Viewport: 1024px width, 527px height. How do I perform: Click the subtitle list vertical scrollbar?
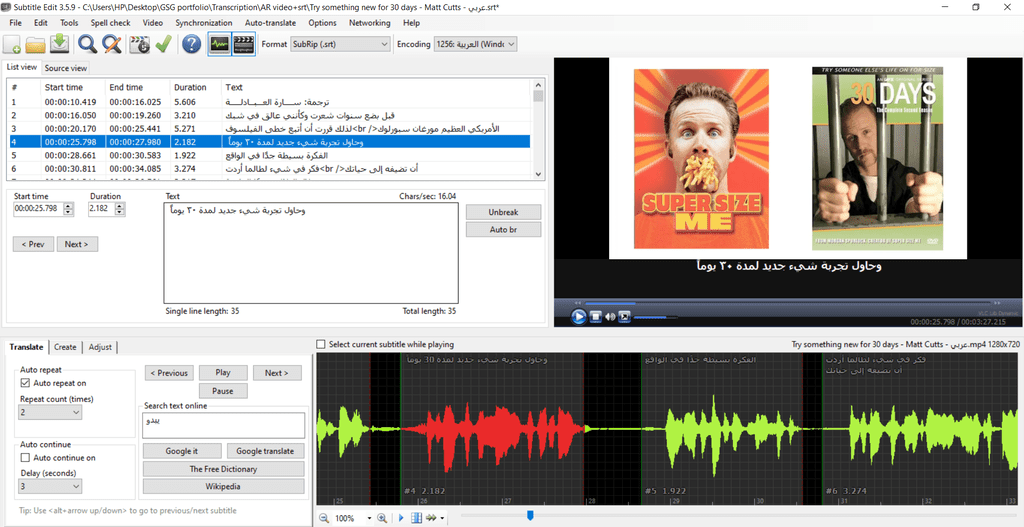point(538,129)
